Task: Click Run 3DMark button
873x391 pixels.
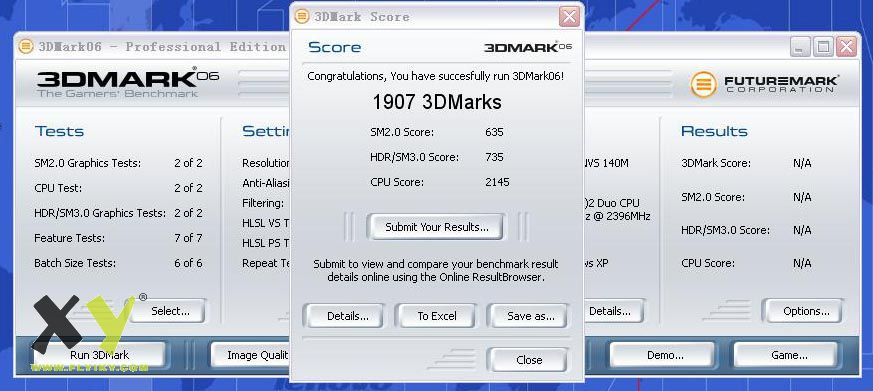Action: pos(99,355)
